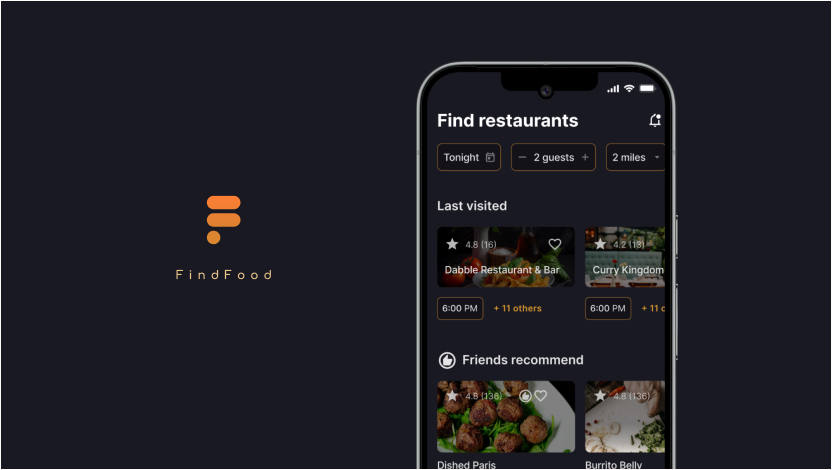This screenshot has height=470, width=832.
Task: Open the Dabble Restaurant & Bar thumbnail
Action: pos(506,257)
